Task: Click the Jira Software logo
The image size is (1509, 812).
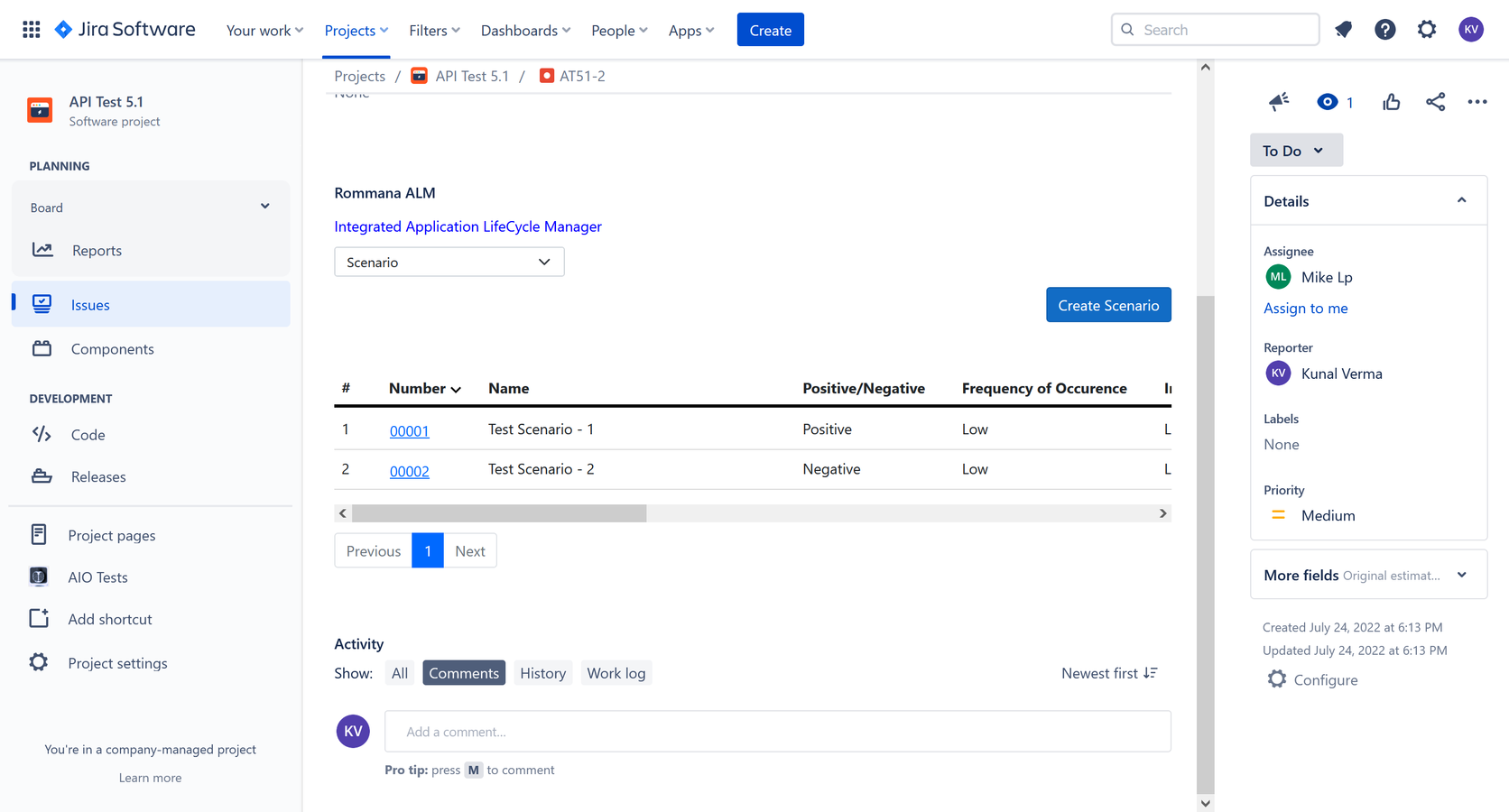Action: coord(125,30)
